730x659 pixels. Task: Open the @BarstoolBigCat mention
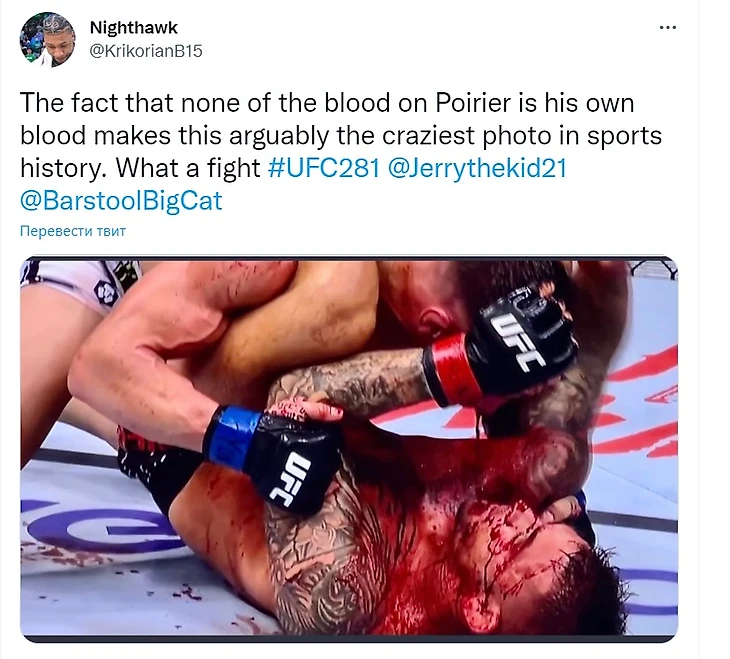[x=122, y=201]
